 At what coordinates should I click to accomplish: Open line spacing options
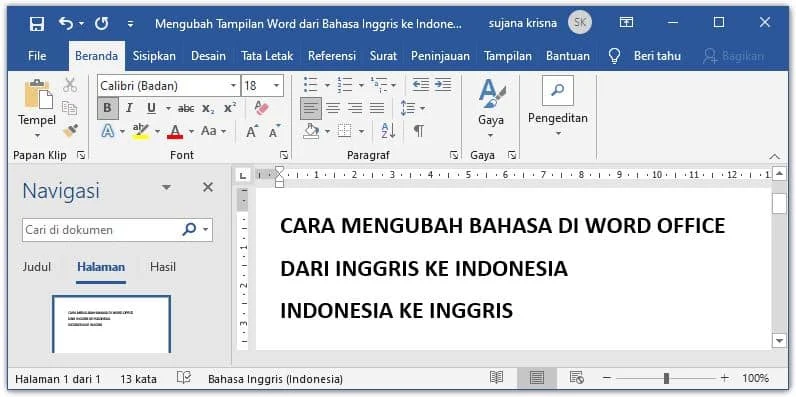[408, 108]
